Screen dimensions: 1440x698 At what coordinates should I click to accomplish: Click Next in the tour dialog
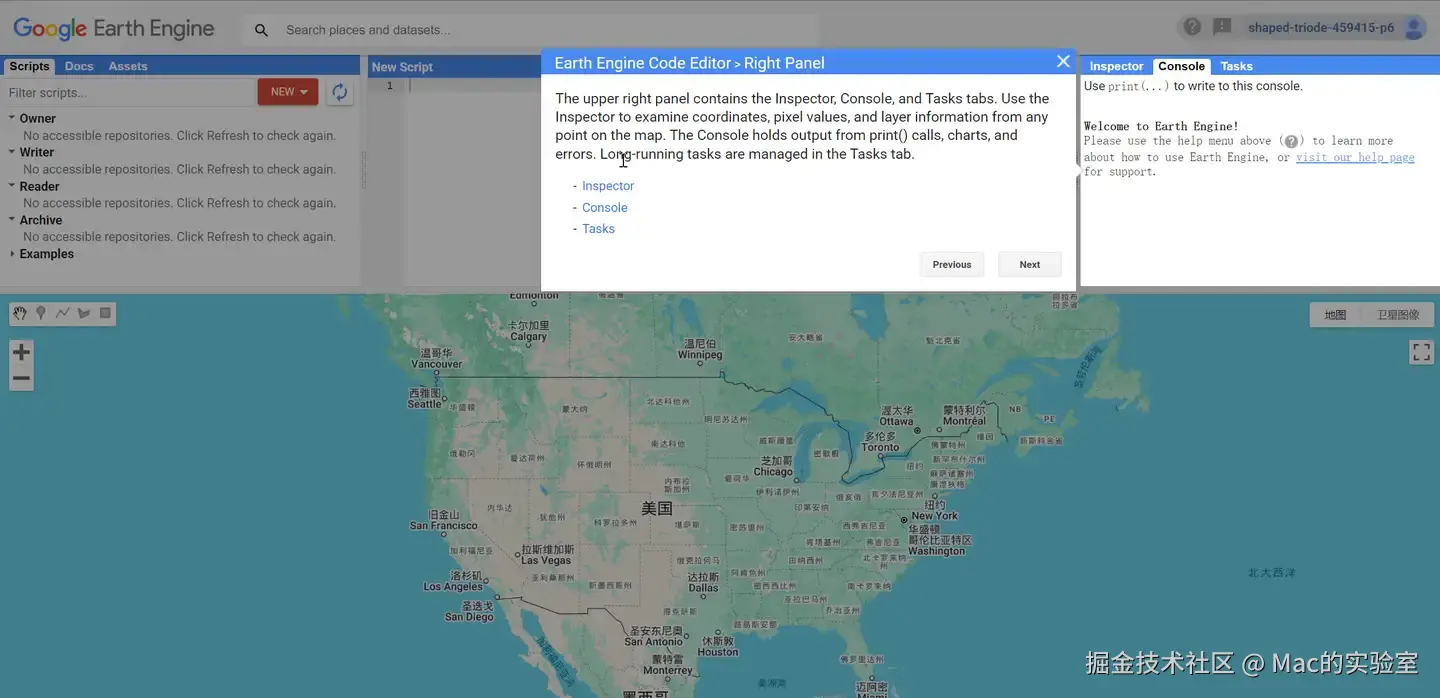[x=1029, y=265]
